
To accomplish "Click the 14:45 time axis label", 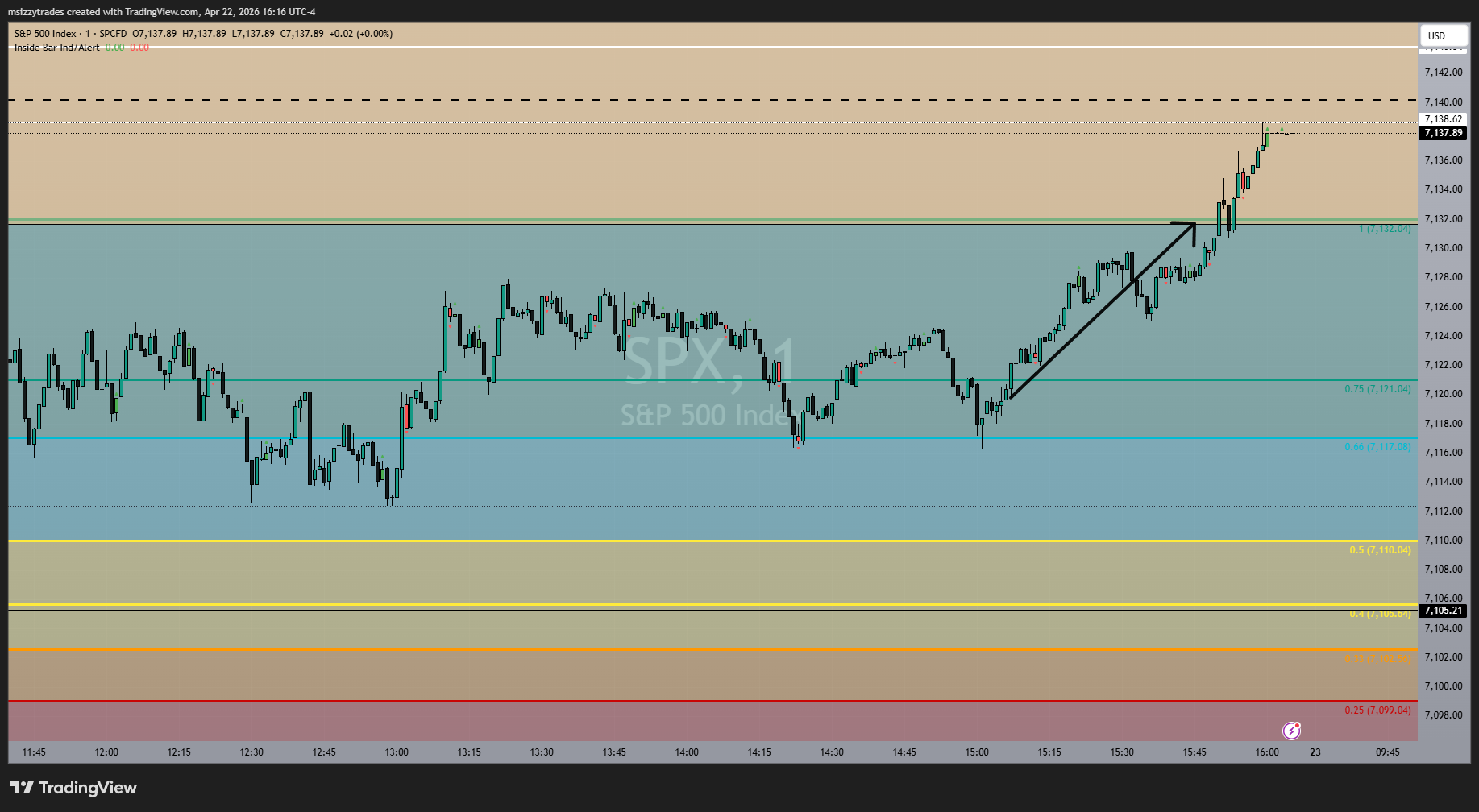I will point(904,752).
